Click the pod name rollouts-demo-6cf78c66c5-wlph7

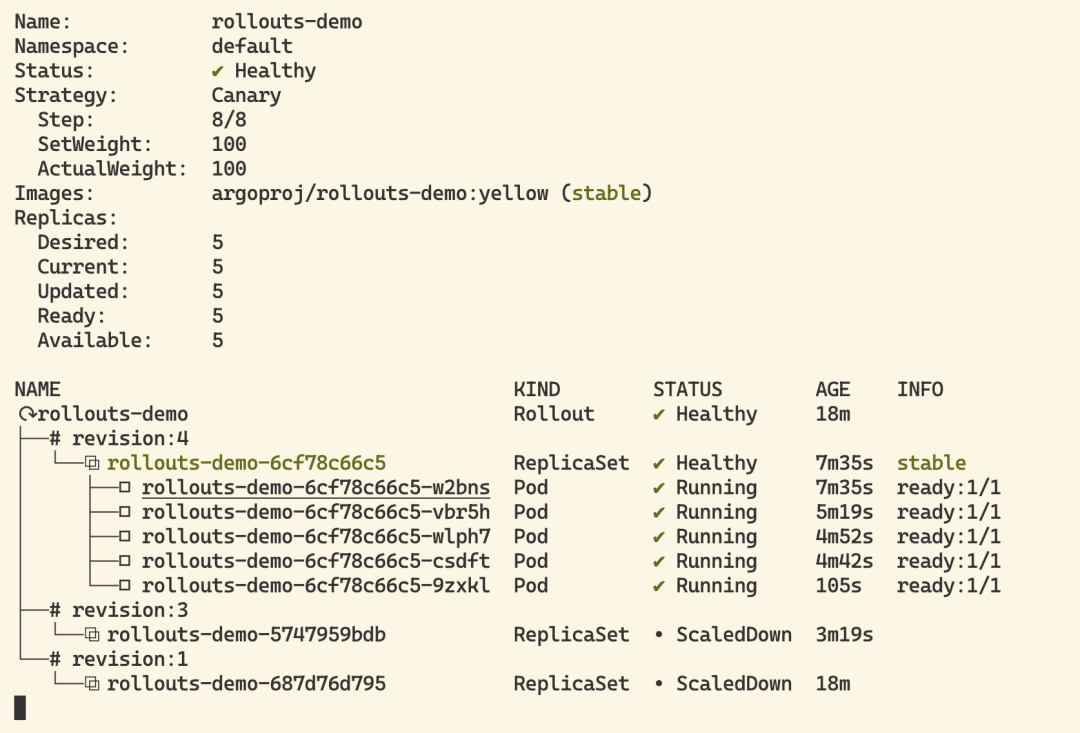(x=316, y=537)
